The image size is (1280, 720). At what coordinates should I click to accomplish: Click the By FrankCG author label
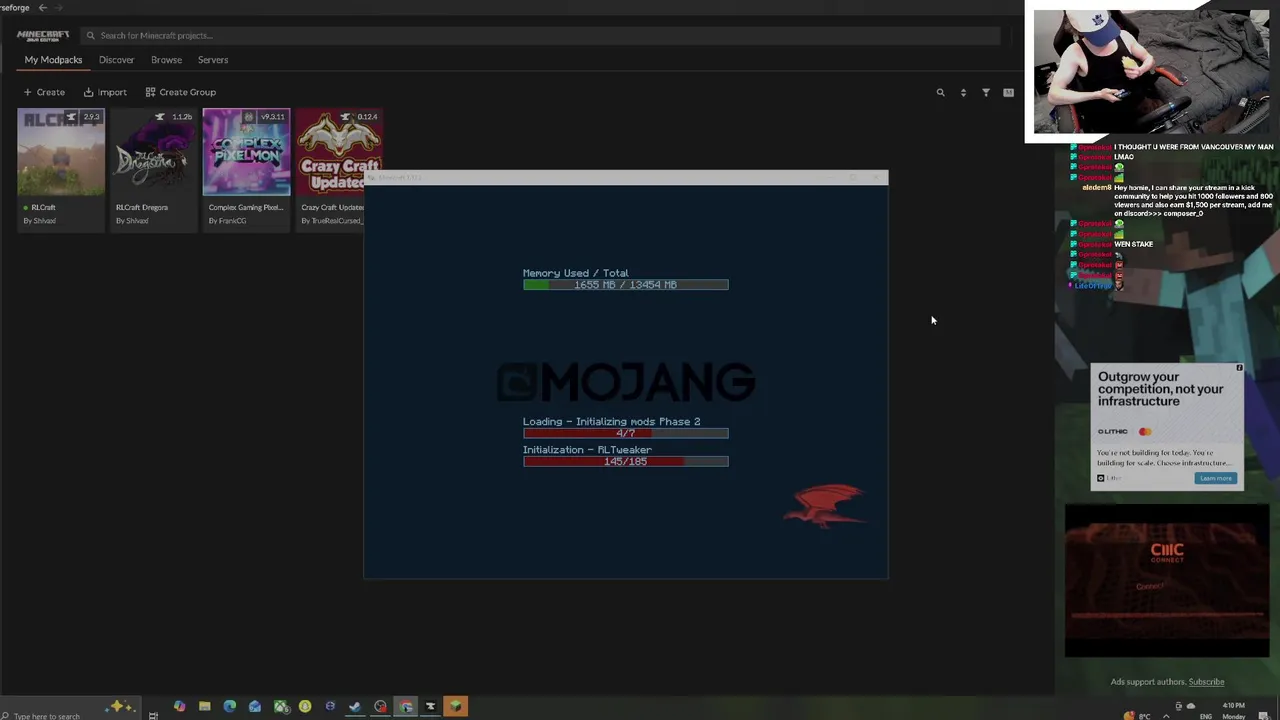227,221
